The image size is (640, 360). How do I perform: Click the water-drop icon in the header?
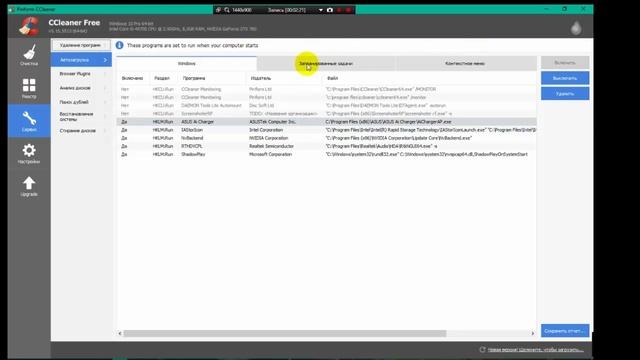point(576,28)
